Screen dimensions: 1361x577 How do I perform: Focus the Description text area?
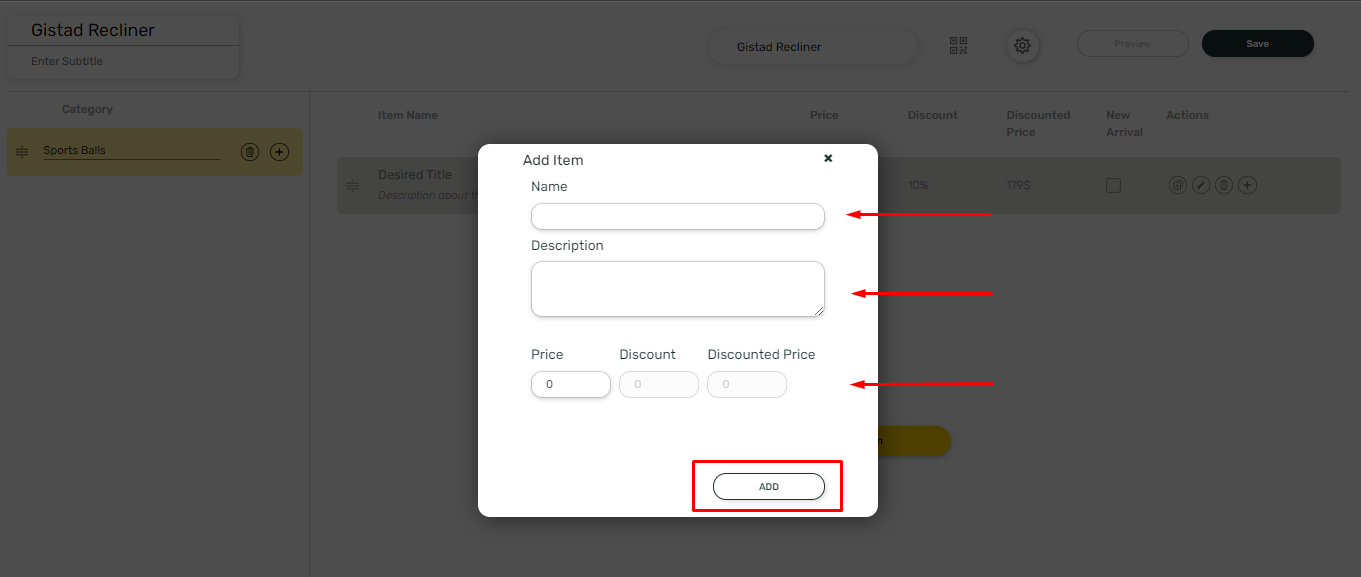click(677, 288)
